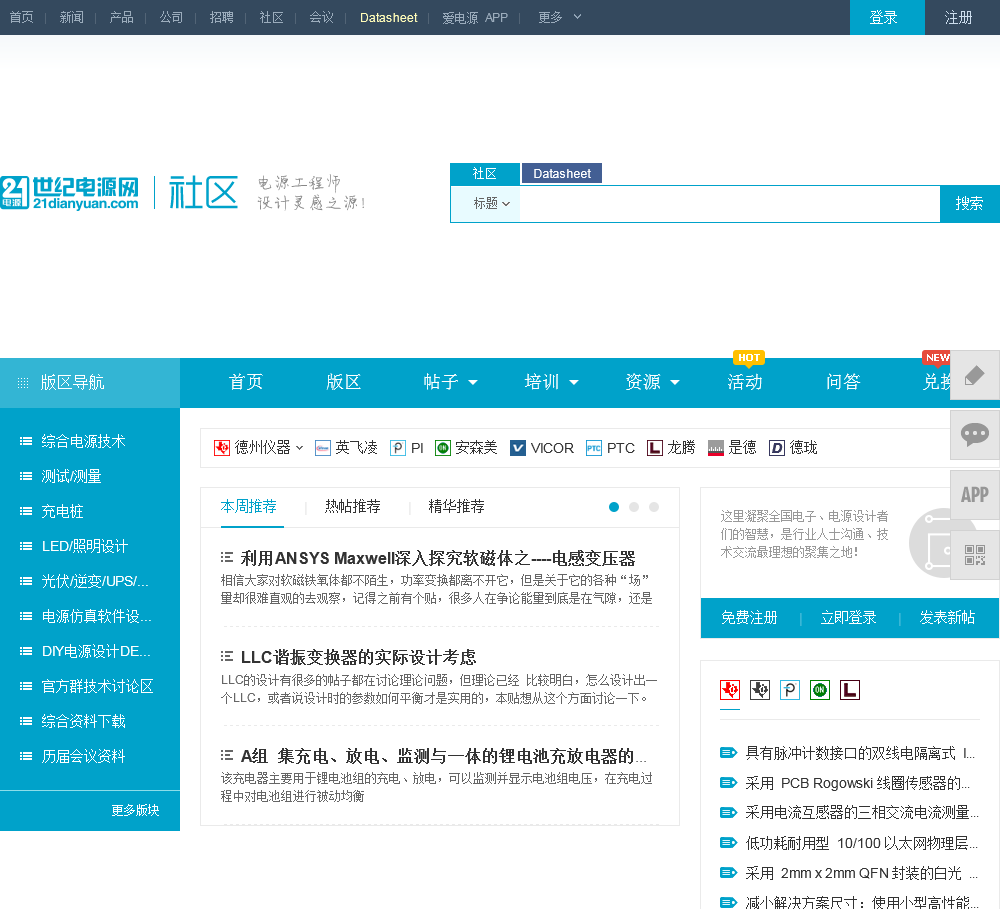
Task: Expand the 标题 search type dropdown
Action: (491, 204)
